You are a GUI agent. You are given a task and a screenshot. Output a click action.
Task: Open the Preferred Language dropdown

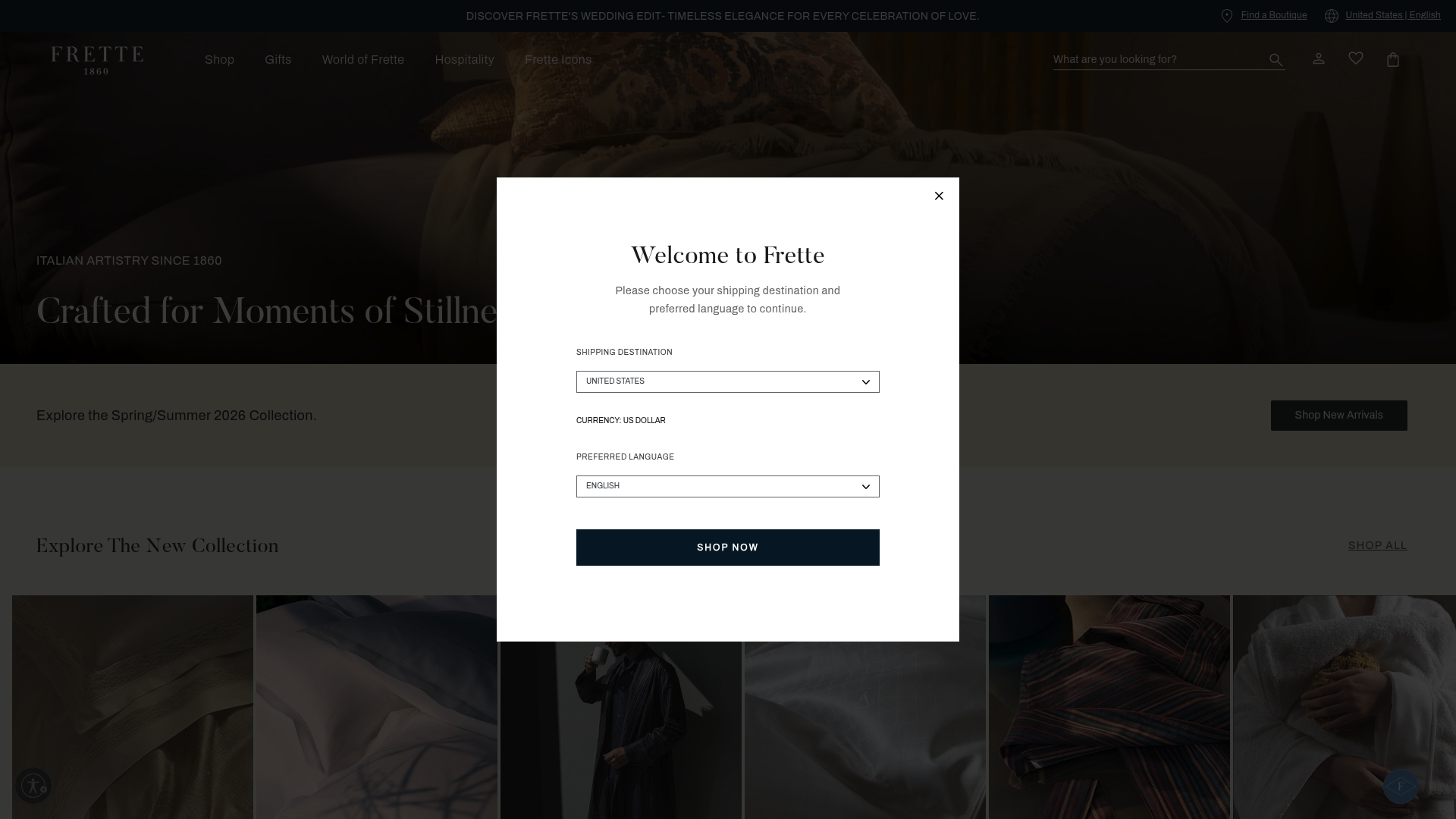728,486
